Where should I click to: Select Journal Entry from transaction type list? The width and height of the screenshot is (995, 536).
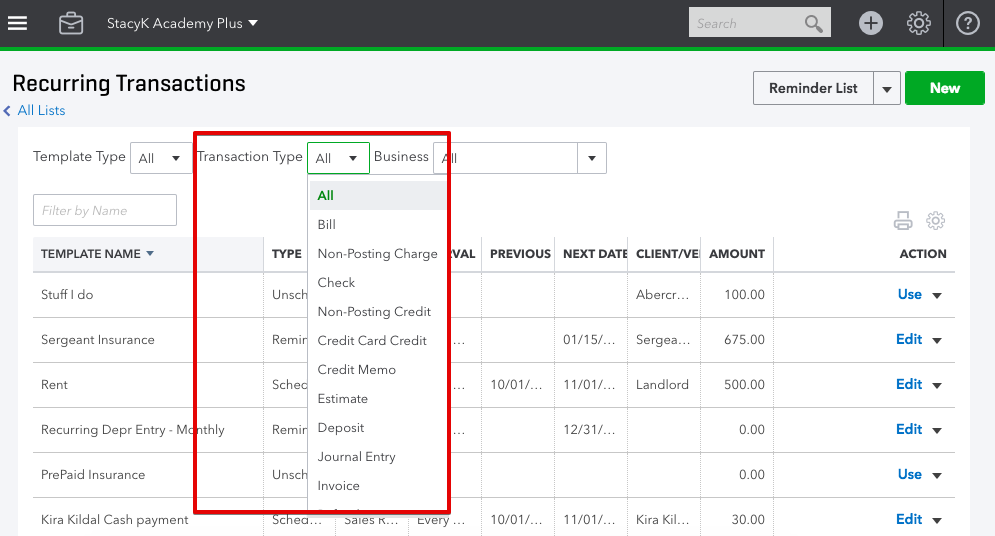pyautogui.click(x=356, y=457)
